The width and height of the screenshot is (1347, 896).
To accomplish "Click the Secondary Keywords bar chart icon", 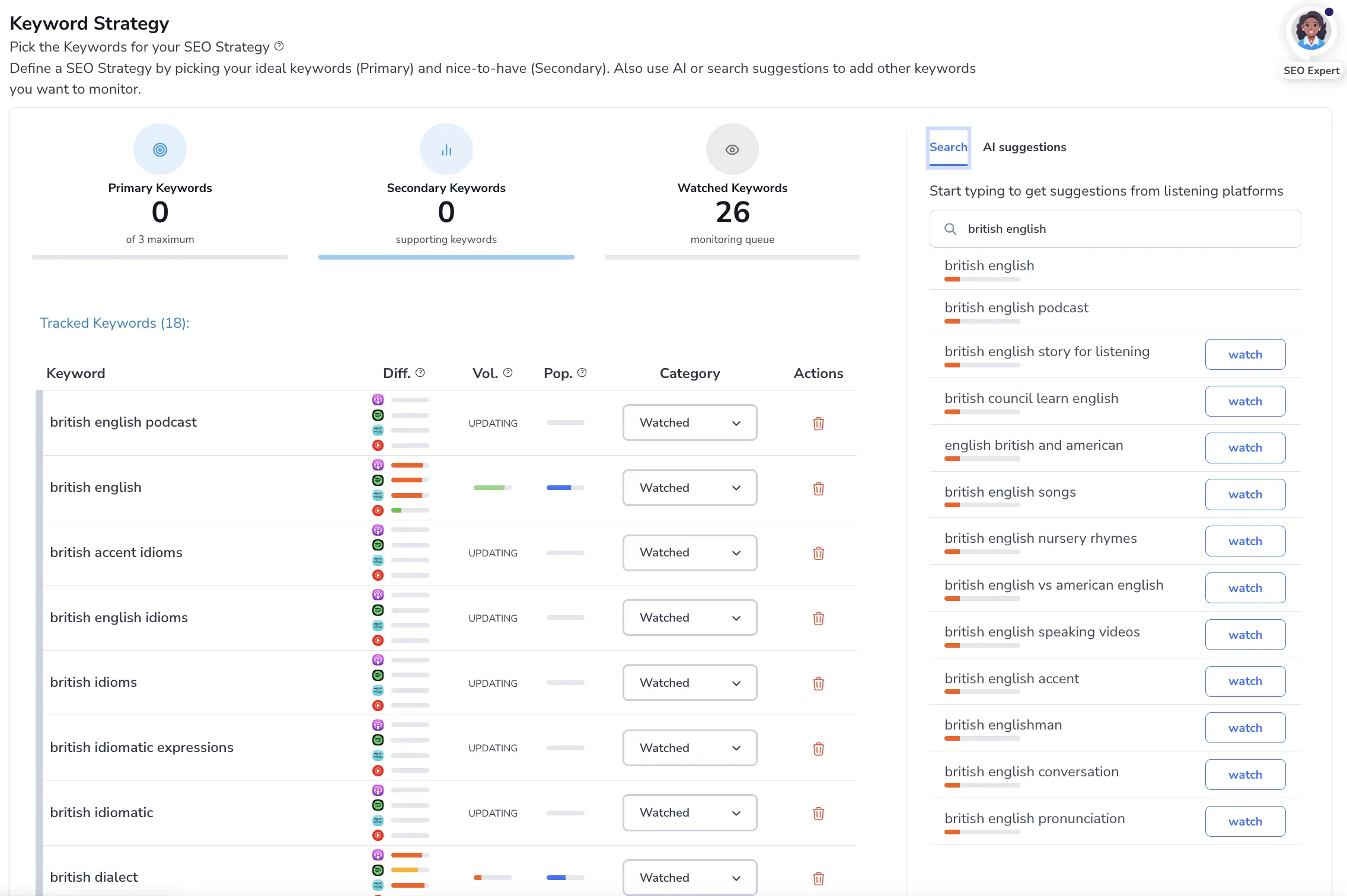I will tap(446, 150).
